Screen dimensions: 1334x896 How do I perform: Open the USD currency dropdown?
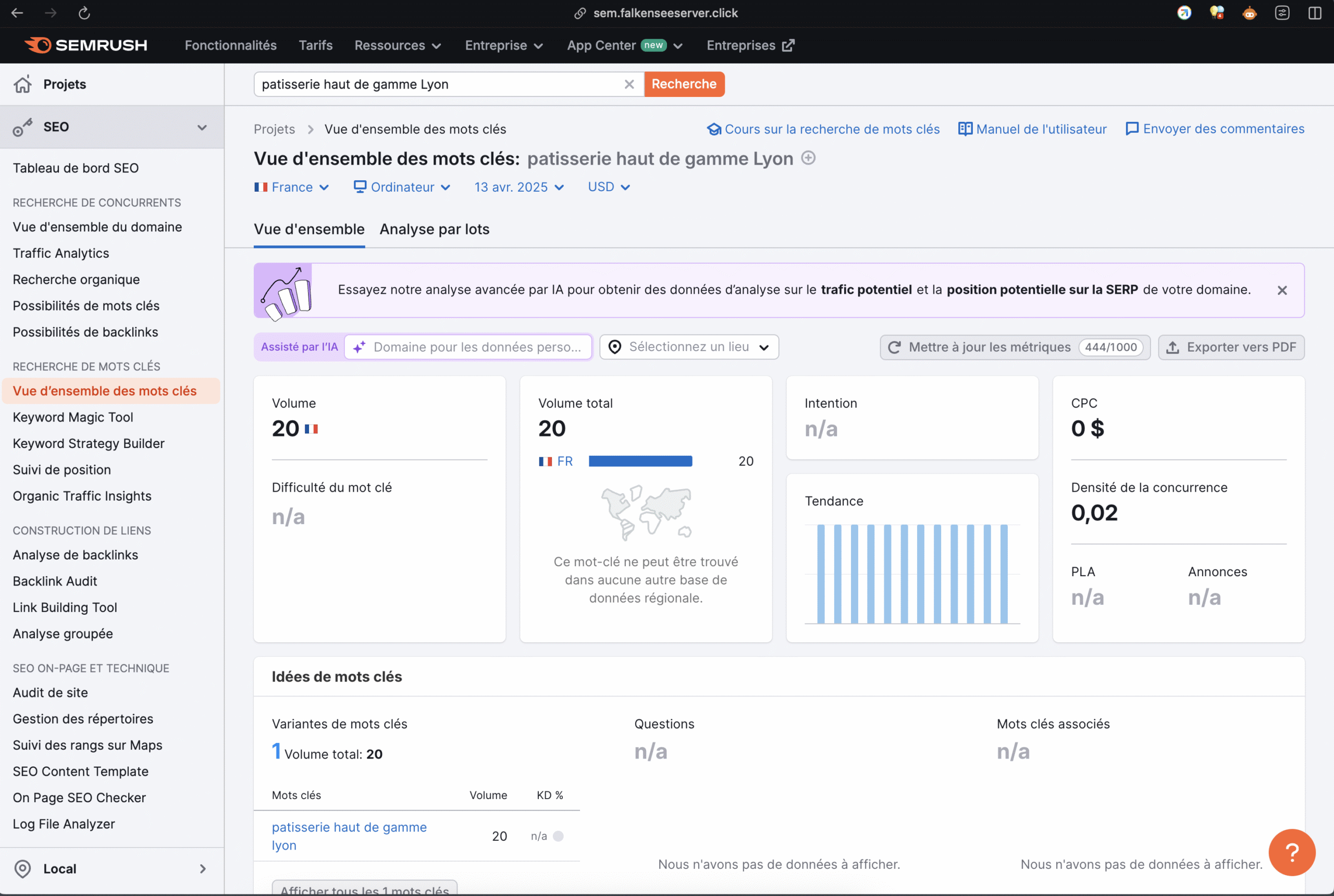[609, 187]
